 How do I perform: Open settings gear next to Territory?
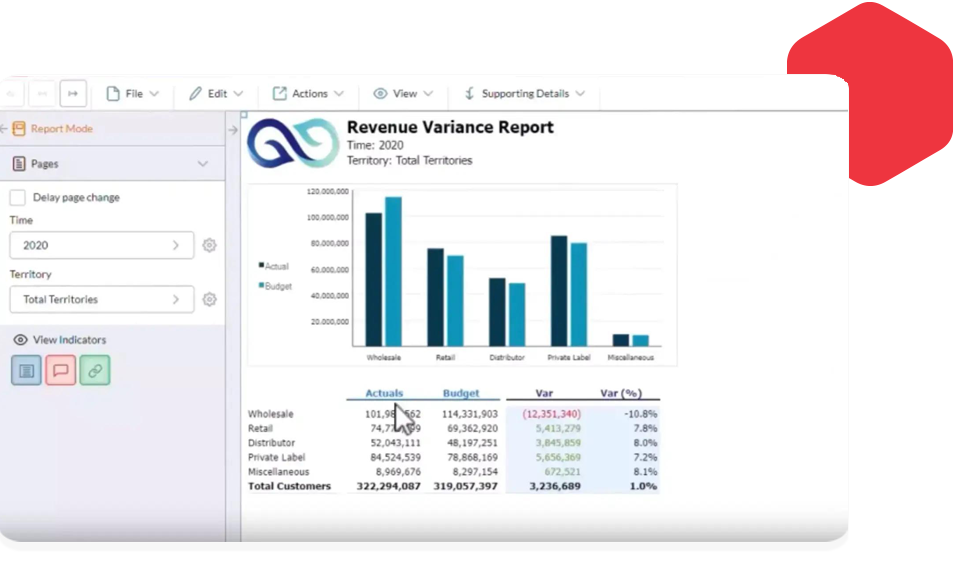[x=209, y=299]
